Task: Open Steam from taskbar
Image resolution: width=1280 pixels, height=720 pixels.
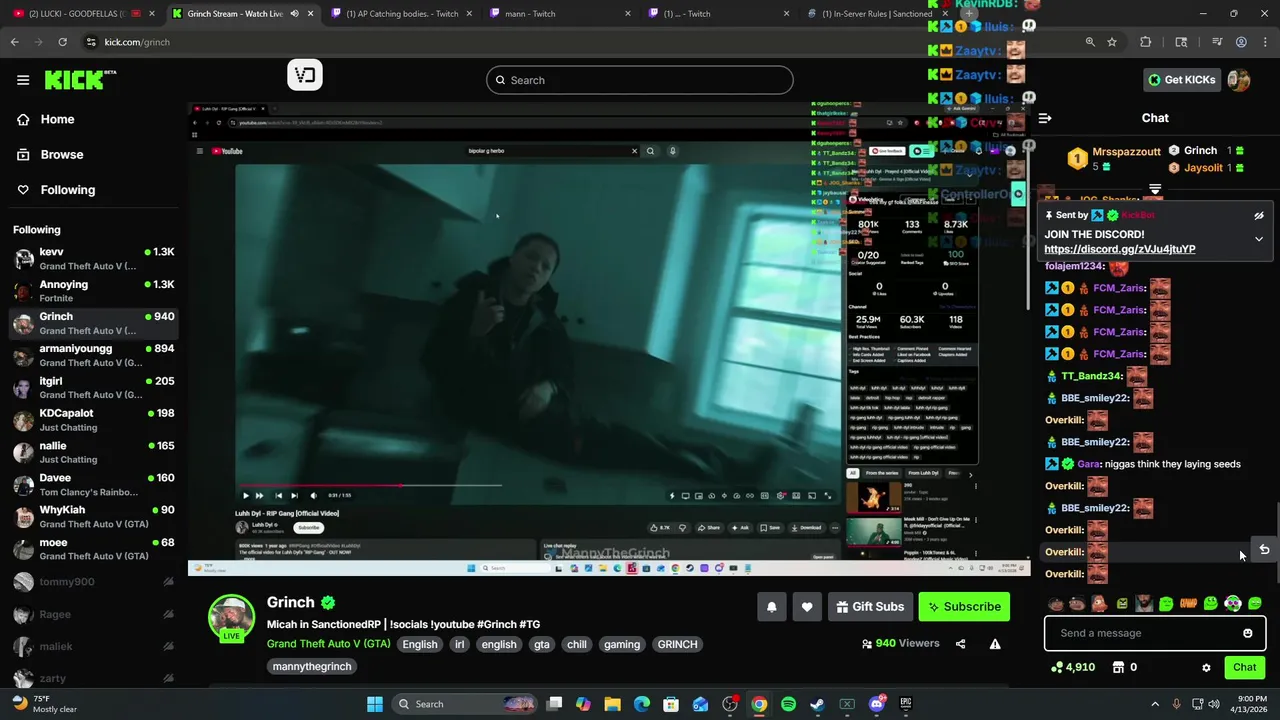Action: click(x=817, y=704)
